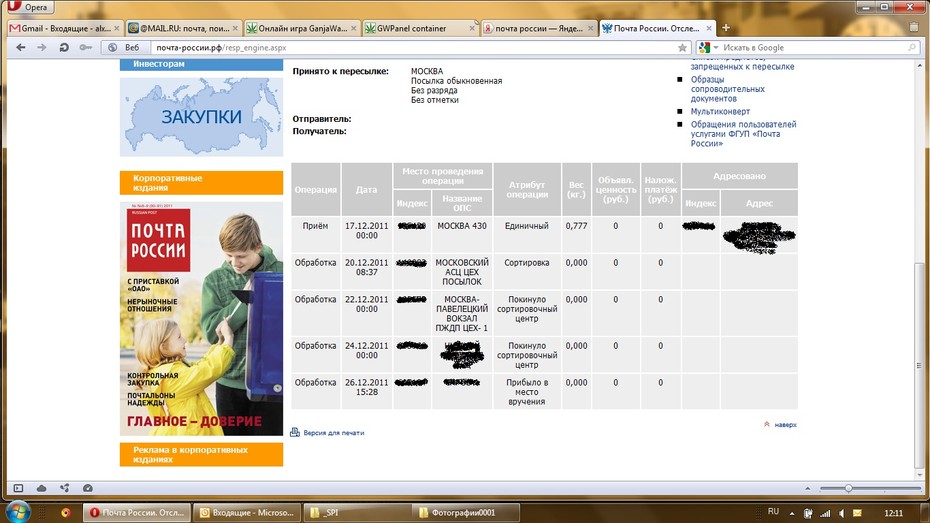This screenshot has width=930, height=523.
Task: Click the printer icon for print version
Action: tap(295, 432)
